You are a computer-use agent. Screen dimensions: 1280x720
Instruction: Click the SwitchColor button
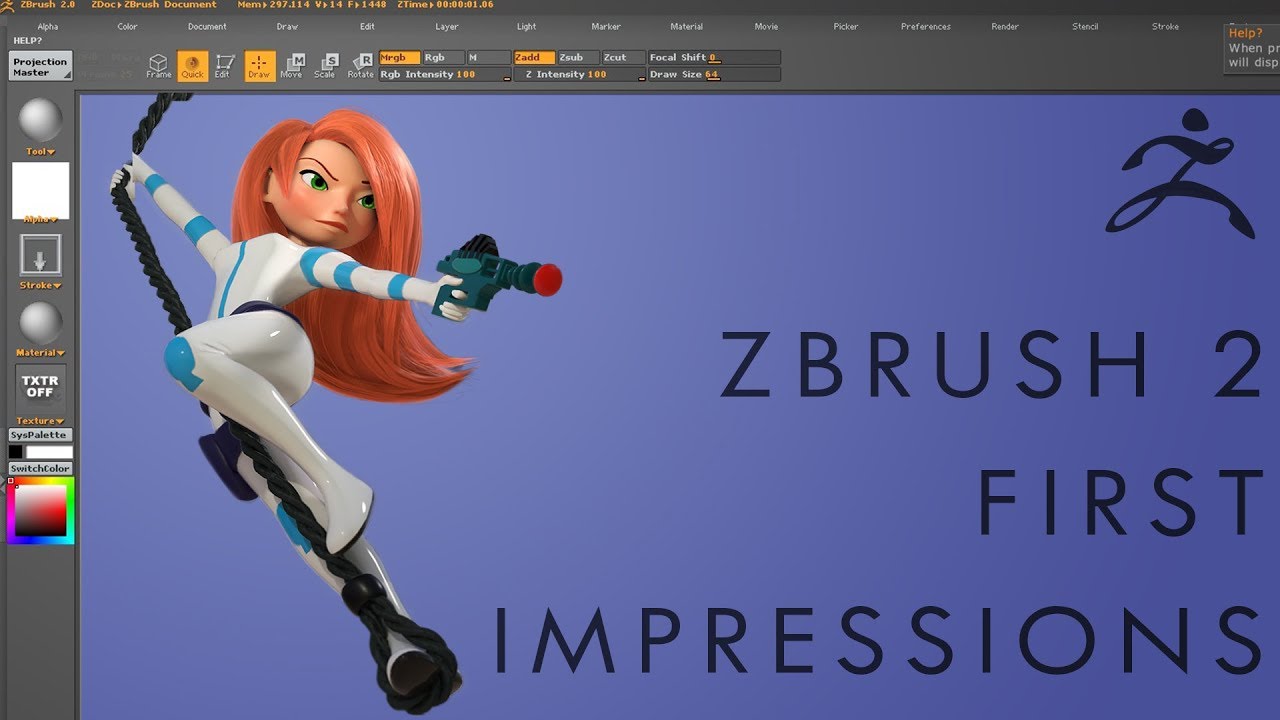[x=40, y=469]
